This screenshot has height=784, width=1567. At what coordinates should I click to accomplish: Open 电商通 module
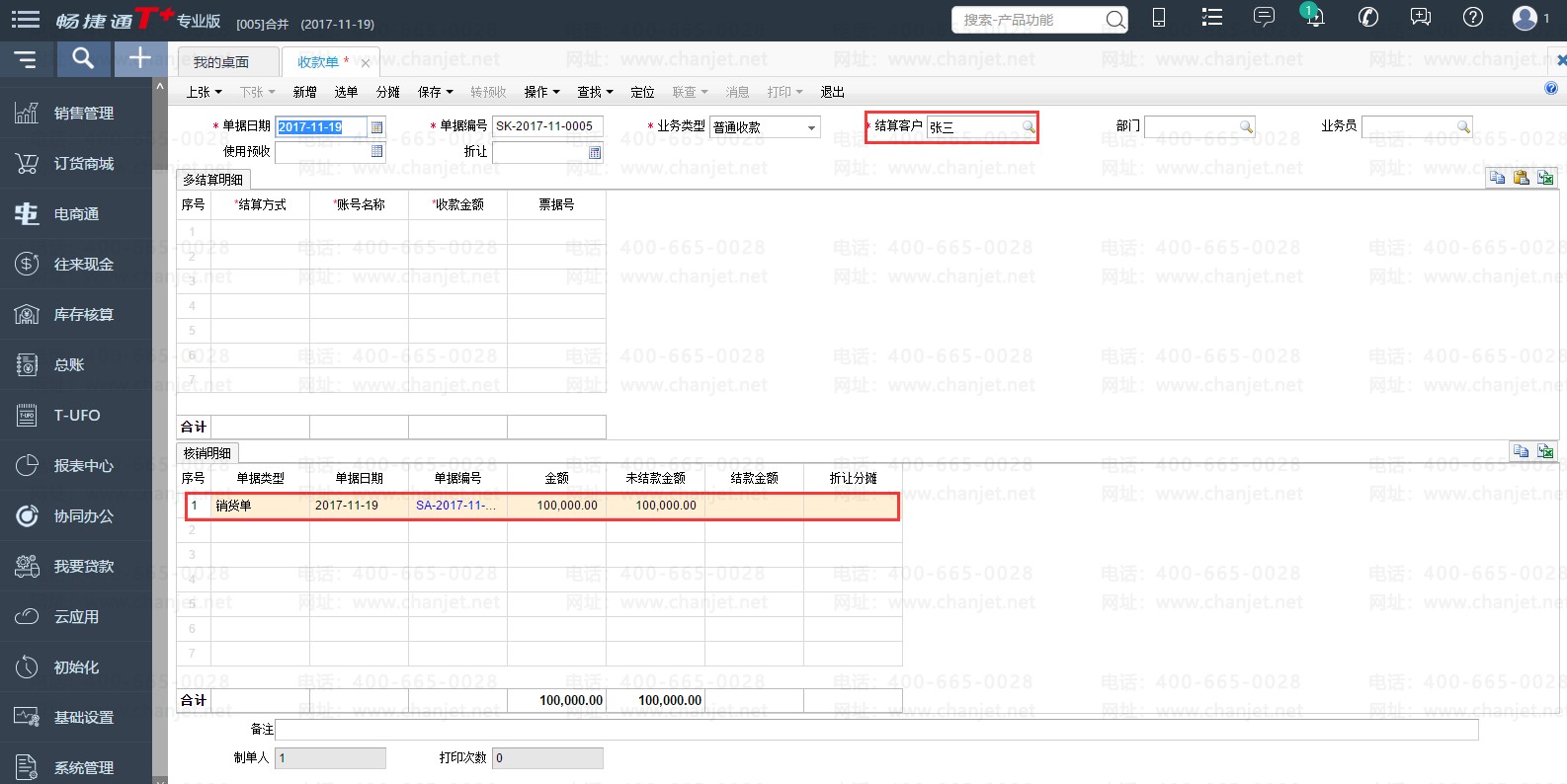[76, 214]
